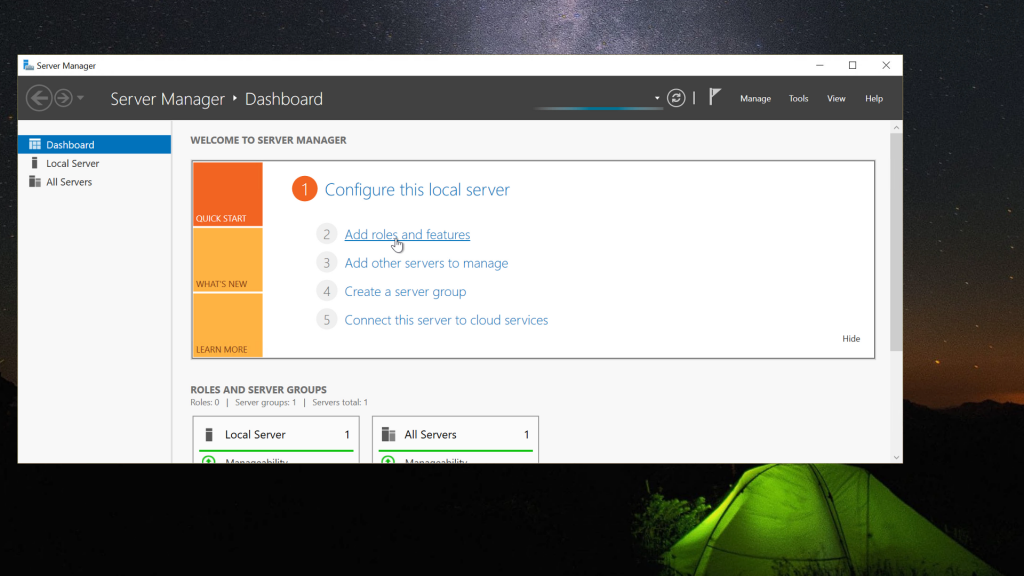Go back with the back arrow
This screenshot has width=1024, height=576.
click(x=39, y=99)
